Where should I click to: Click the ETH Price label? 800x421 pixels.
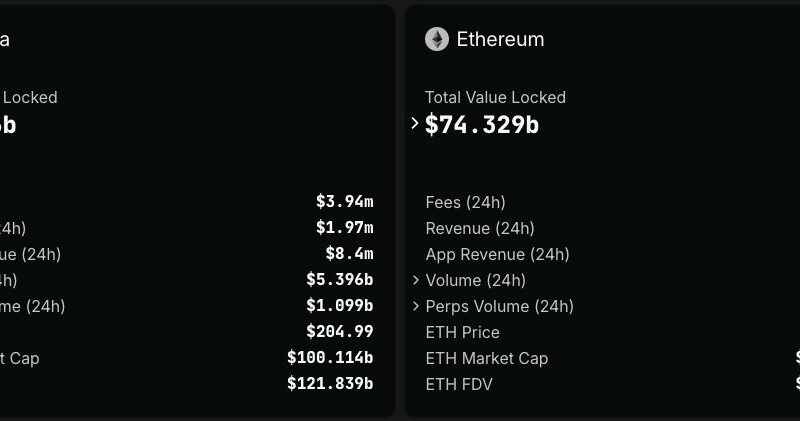point(462,333)
